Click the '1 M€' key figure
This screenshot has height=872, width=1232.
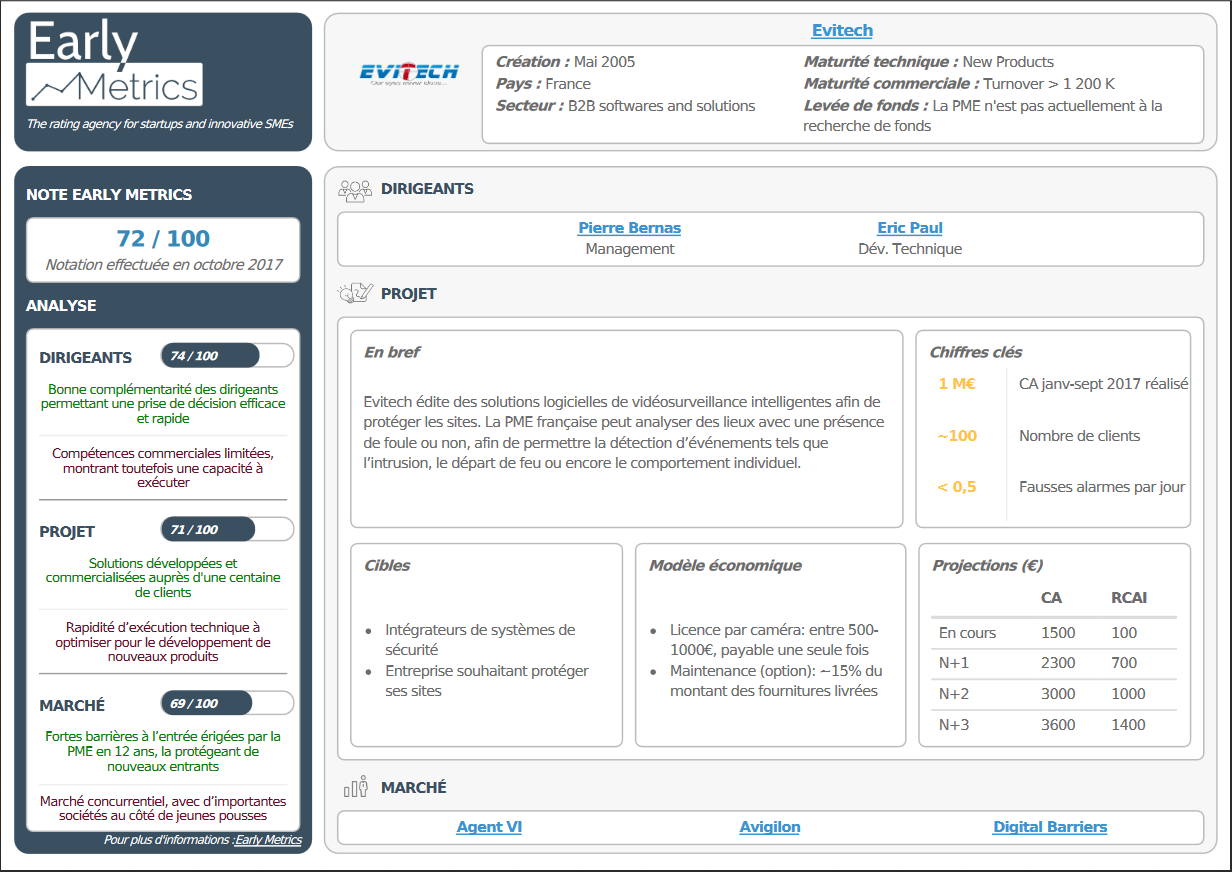pyautogui.click(x=957, y=383)
